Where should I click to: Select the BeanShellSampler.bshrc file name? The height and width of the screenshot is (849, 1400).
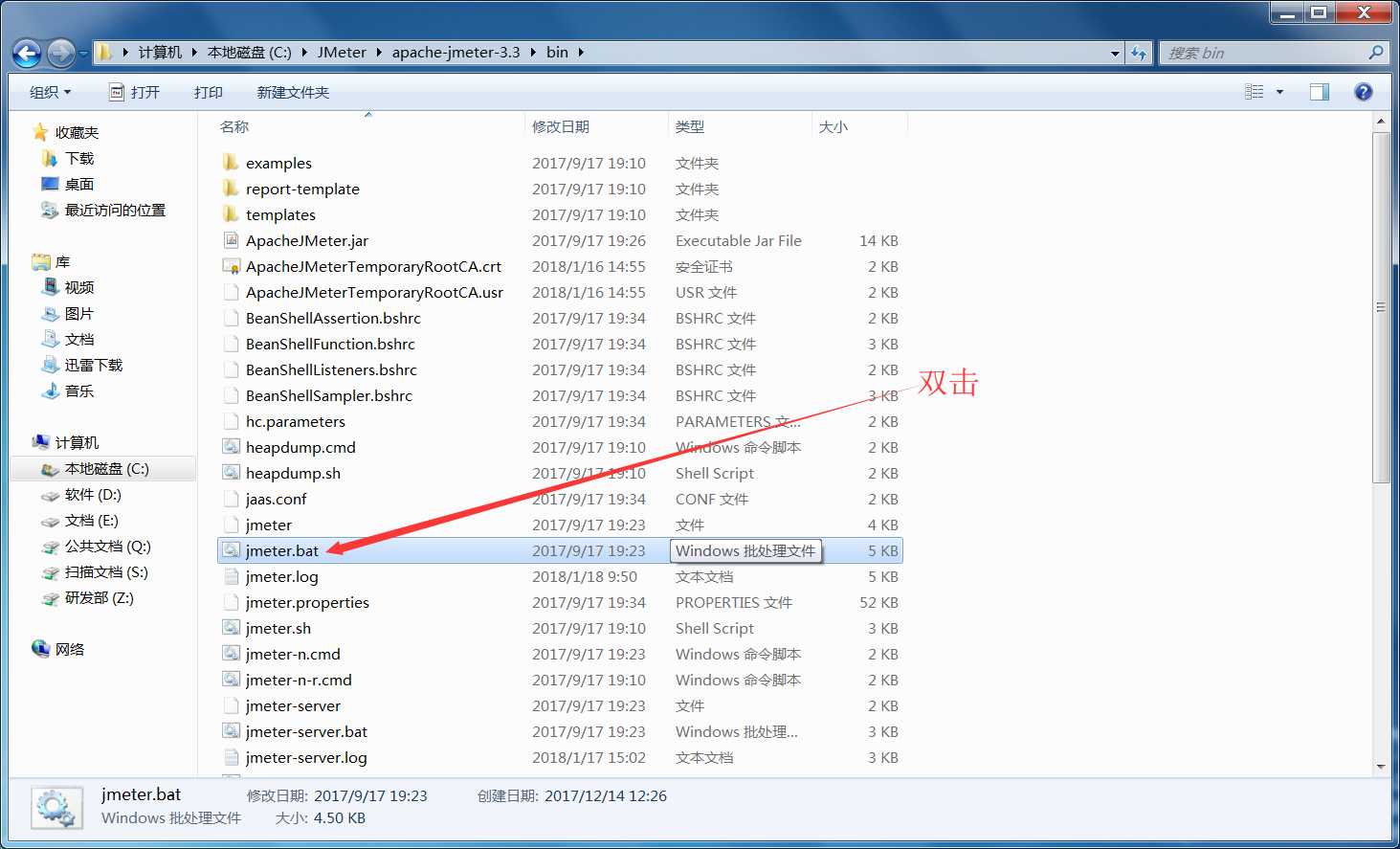pyautogui.click(x=329, y=395)
